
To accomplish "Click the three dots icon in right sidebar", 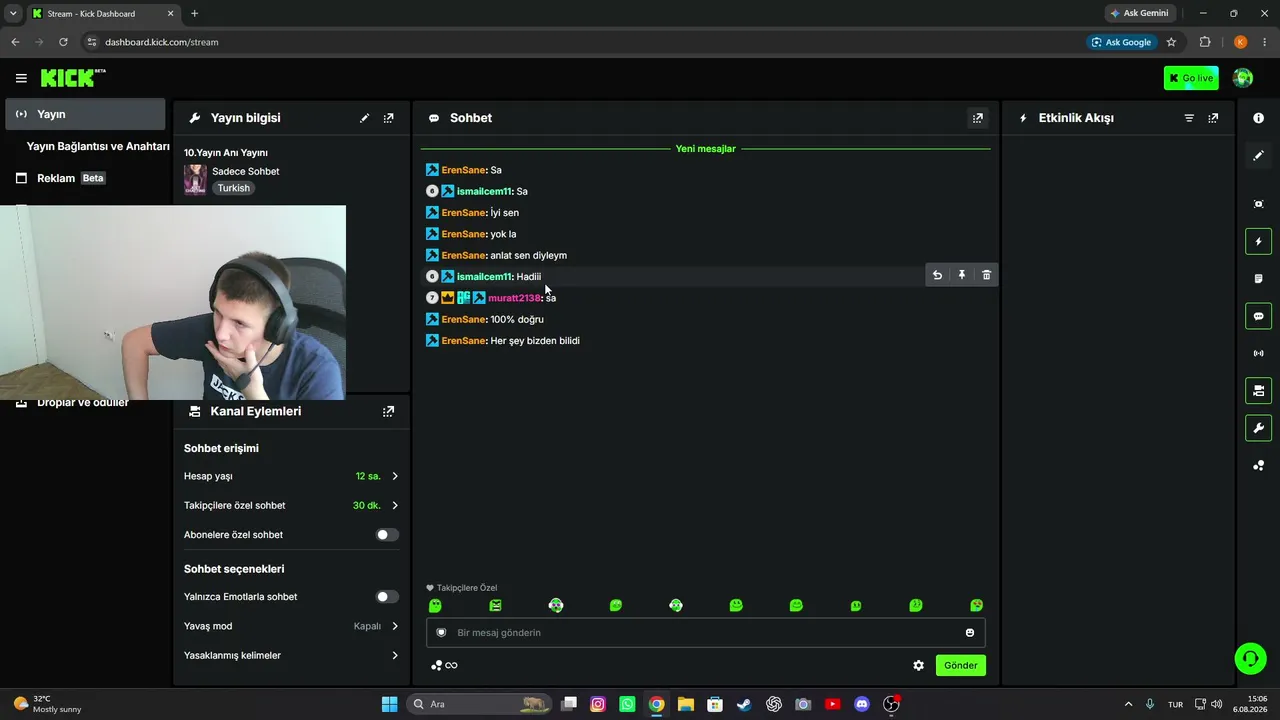I will pyautogui.click(x=1258, y=465).
